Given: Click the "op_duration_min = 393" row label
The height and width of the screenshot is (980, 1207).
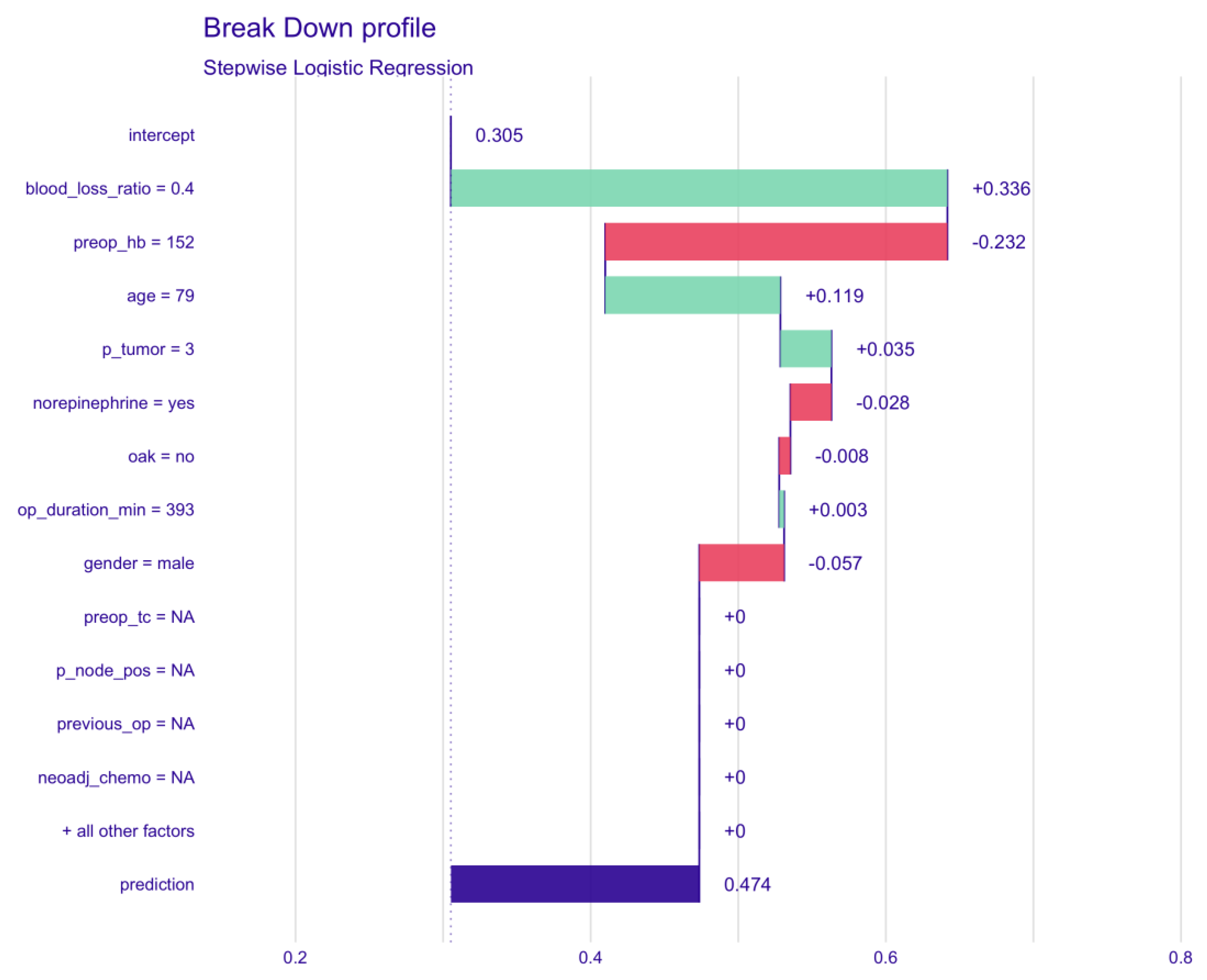Looking at the screenshot, I should (106, 510).
